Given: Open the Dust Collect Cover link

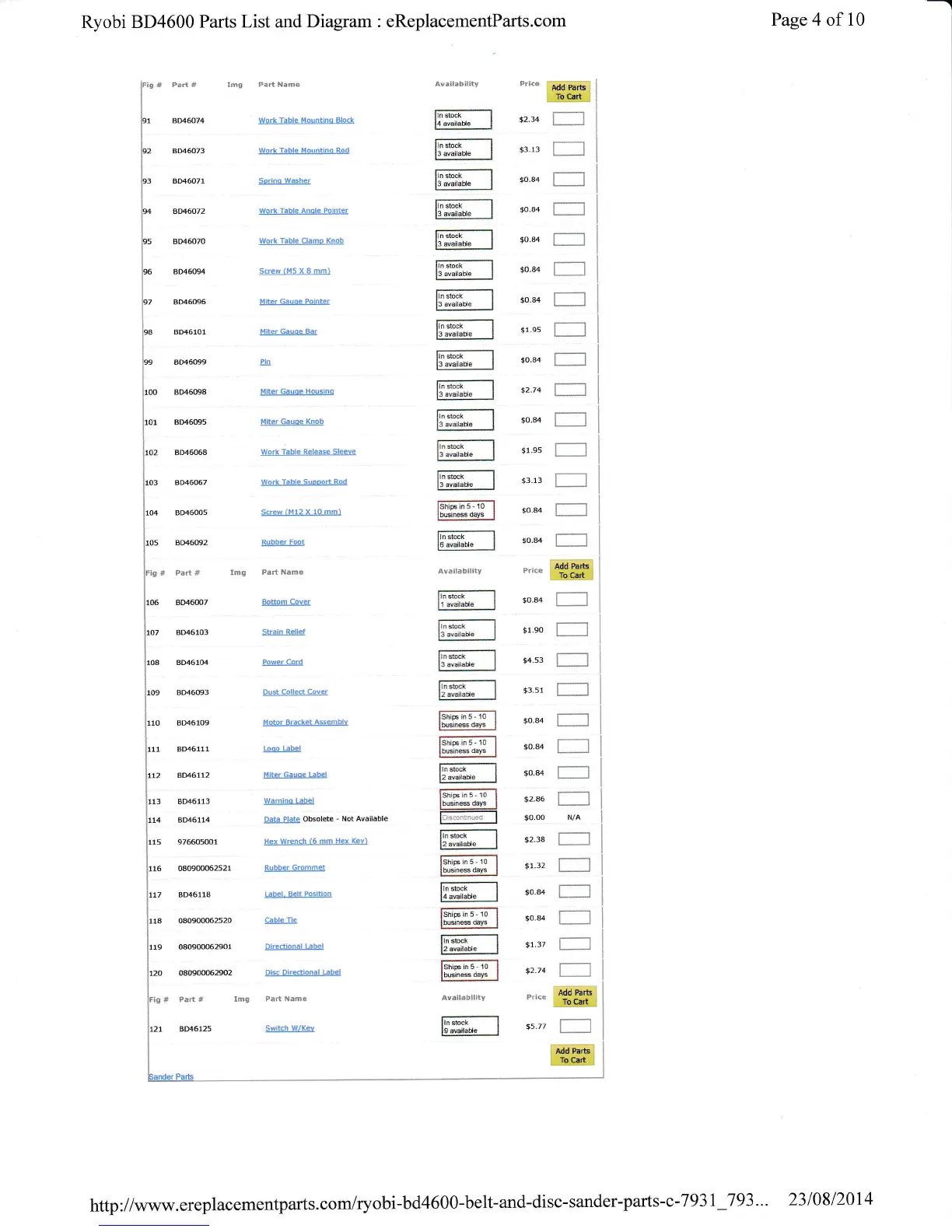Looking at the screenshot, I should click(295, 692).
